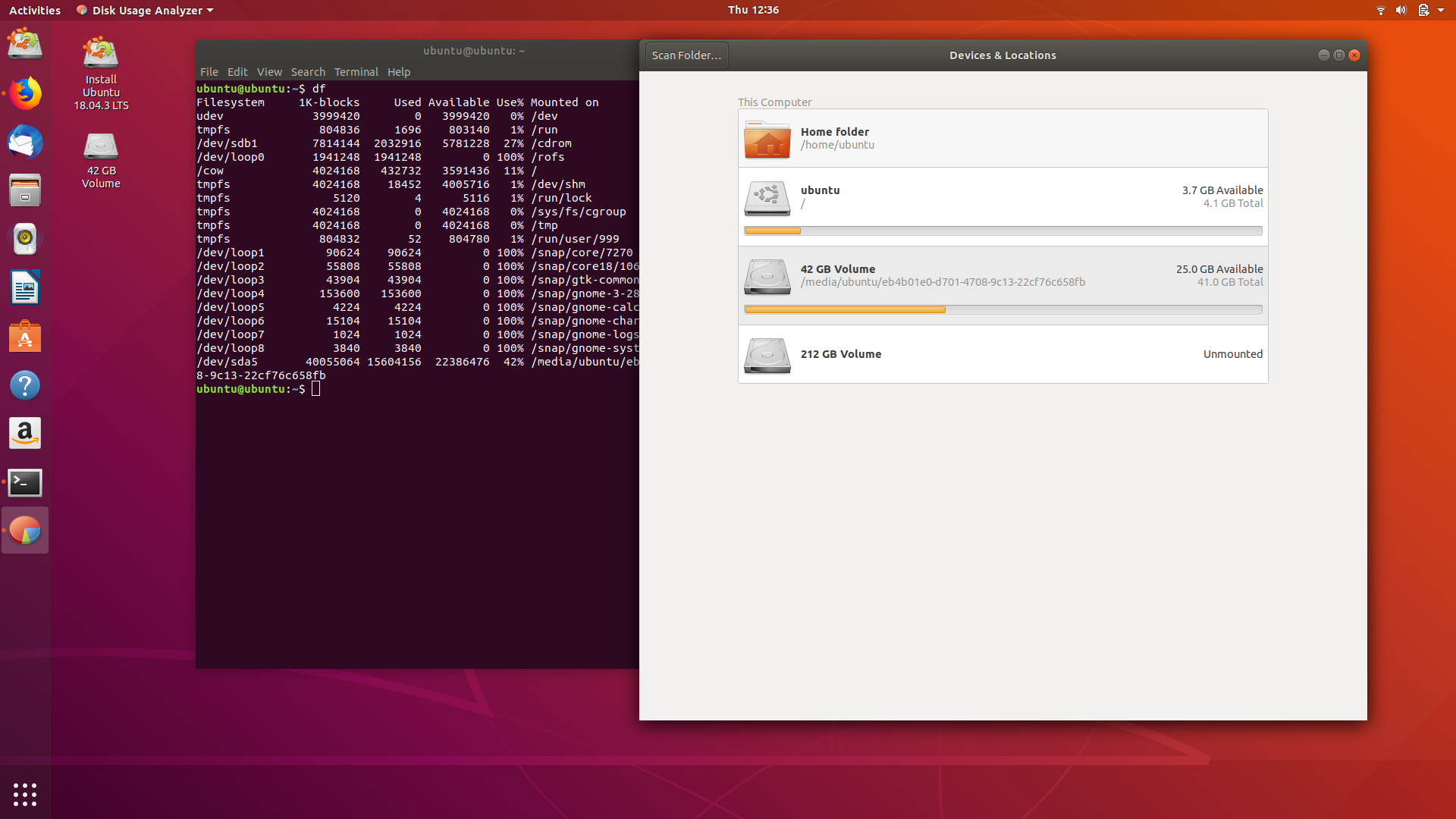
Task: Click the Amazon dock icon
Action: point(25,434)
